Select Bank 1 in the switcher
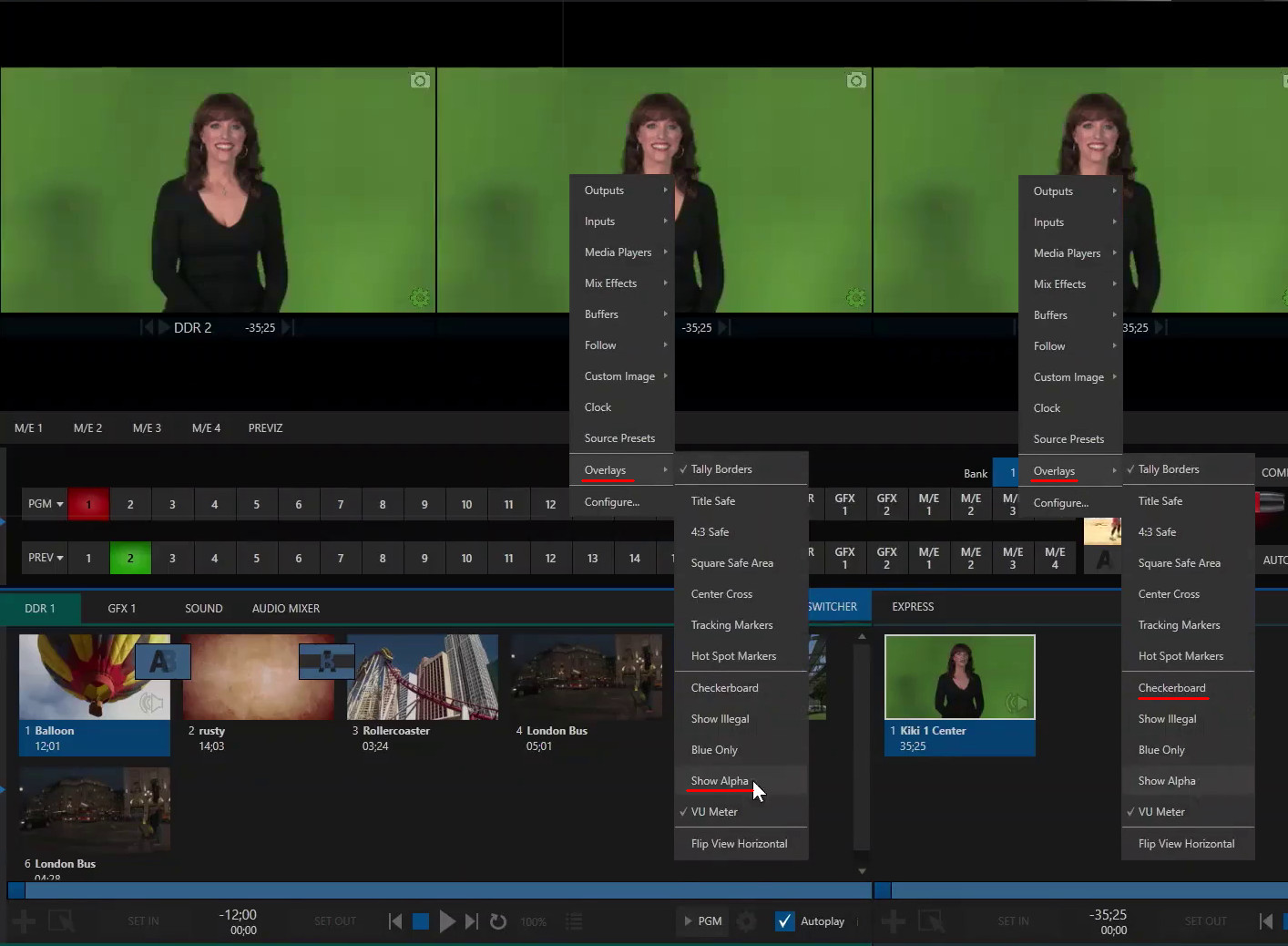The width and height of the screenshot is (1288, 946). (x=1007, y=473)
